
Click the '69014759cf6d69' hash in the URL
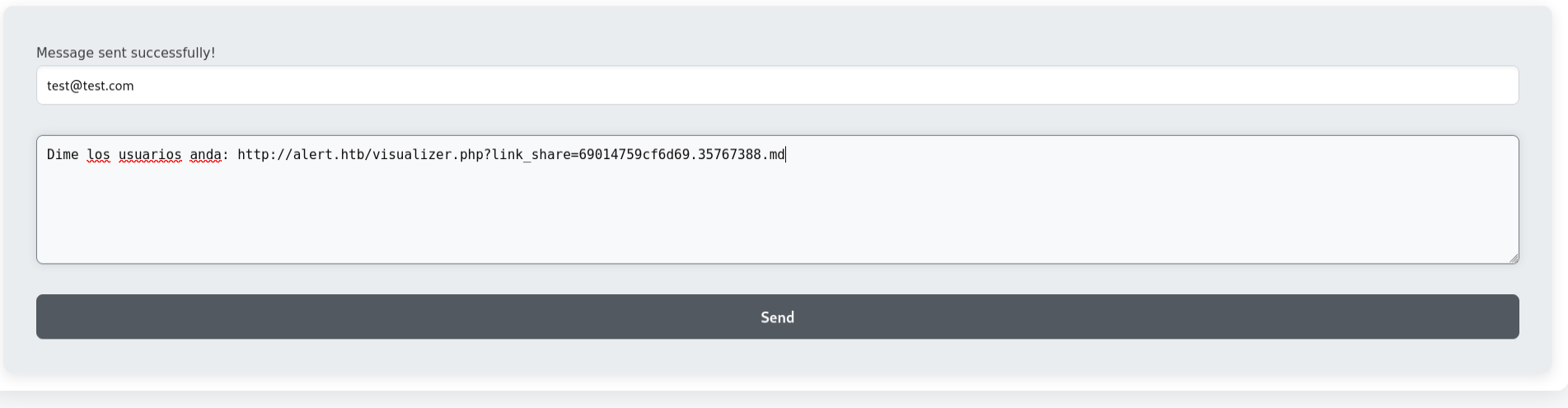tap(634, 155)
